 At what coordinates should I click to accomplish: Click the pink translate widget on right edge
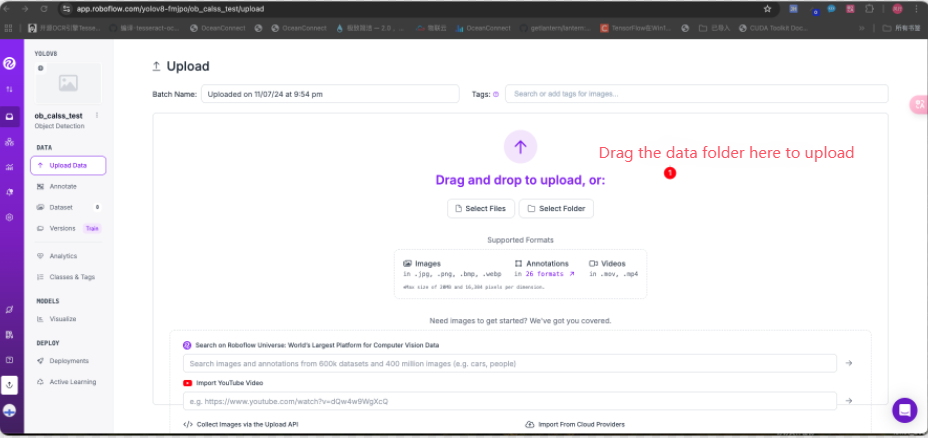point(919,105)
